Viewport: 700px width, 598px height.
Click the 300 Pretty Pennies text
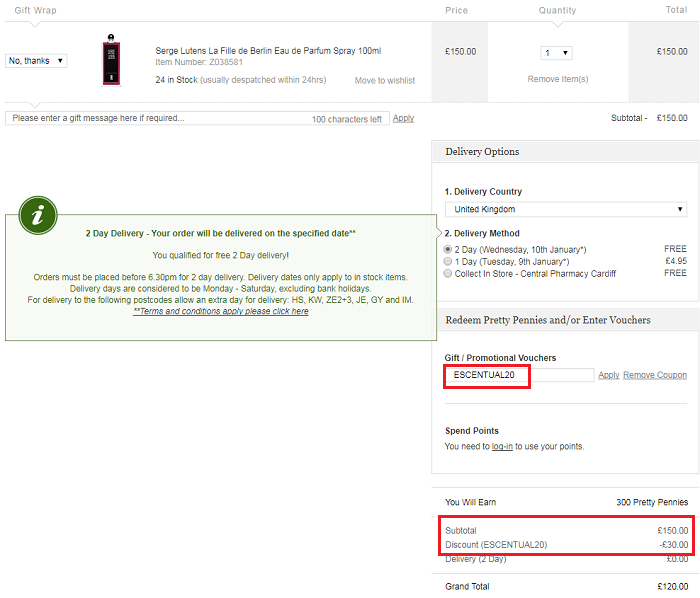point(652,502)
